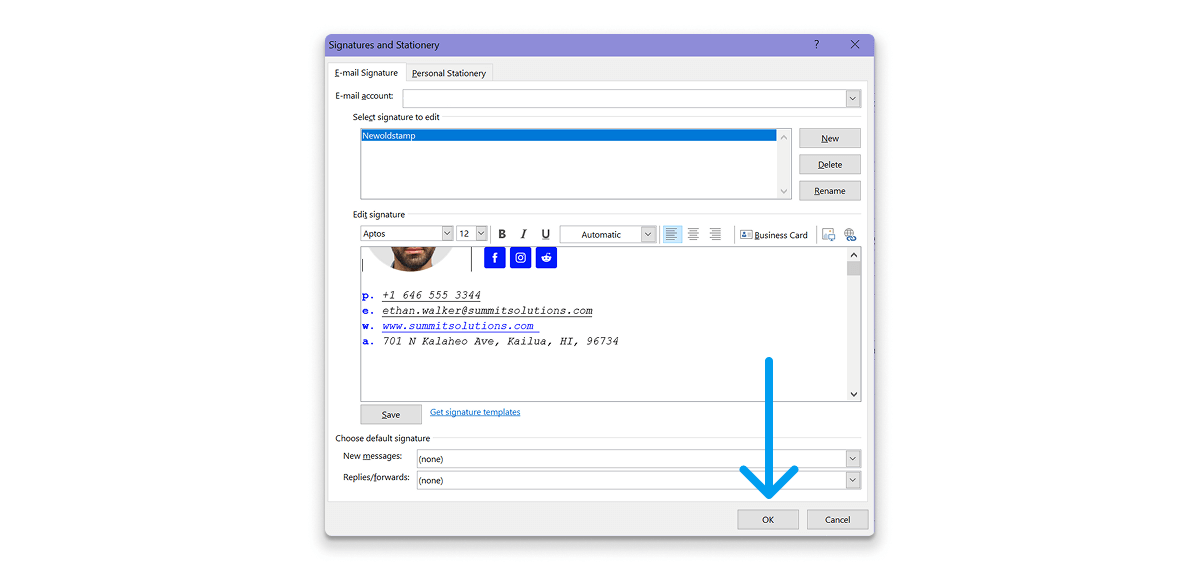
Task: Expand the Aptos font name dropdown
Action: 446,234
